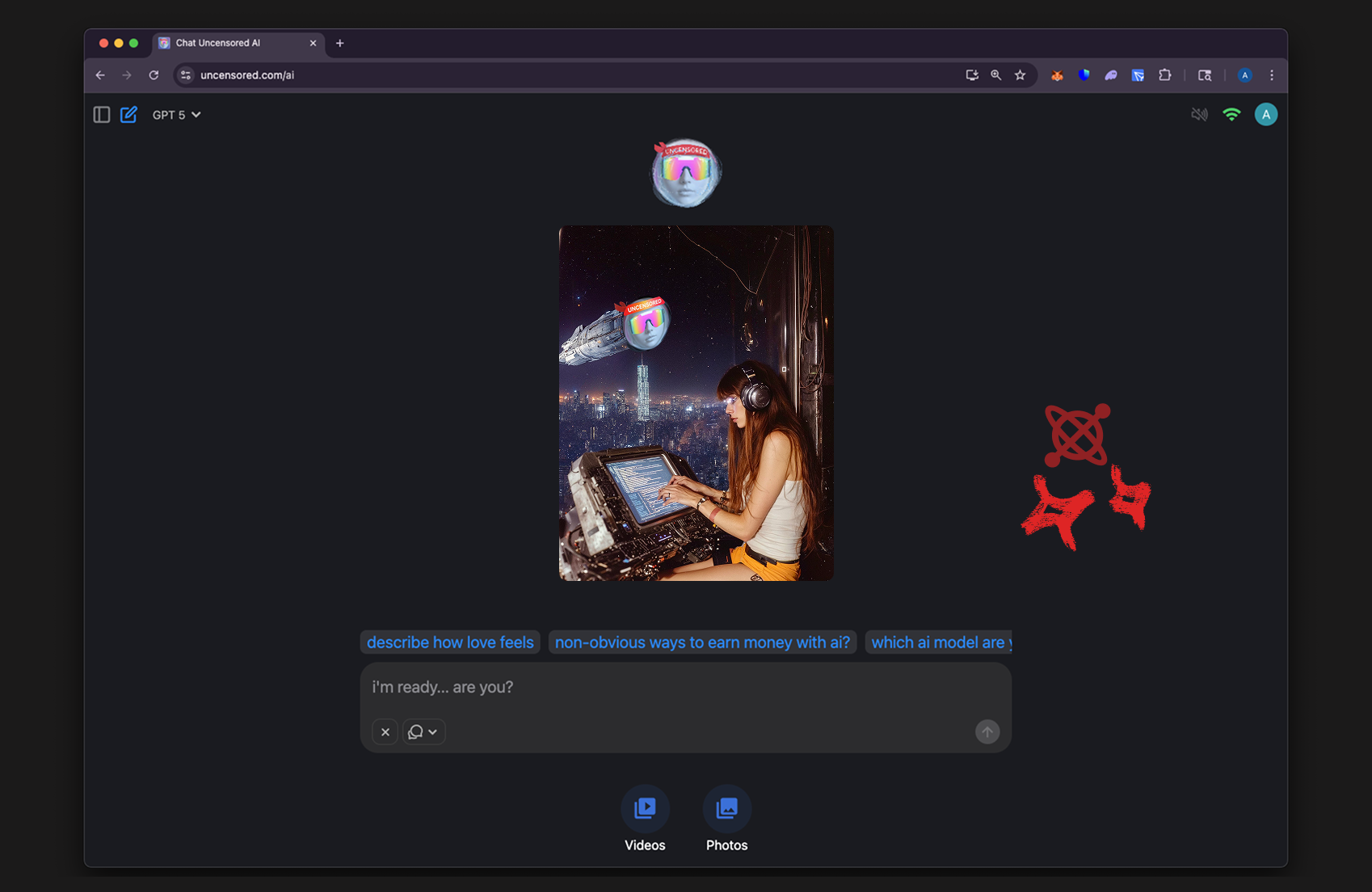
Task: Open the Photos gallery
Action: coord(726,809)
